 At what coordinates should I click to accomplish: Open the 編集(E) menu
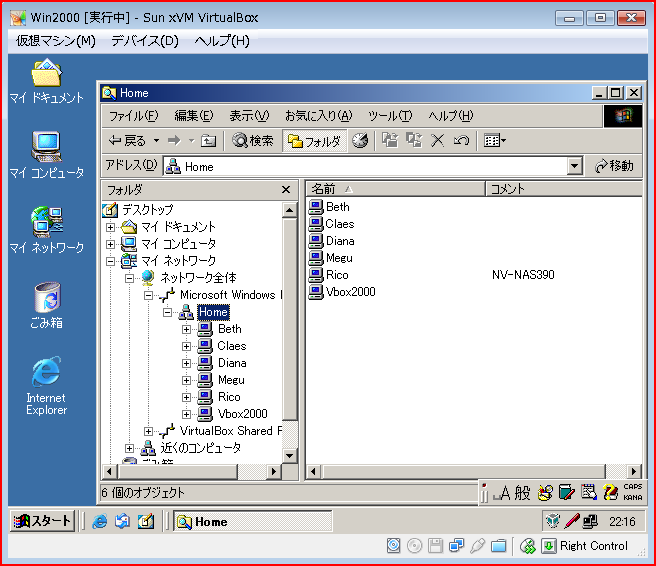coord(194,116)
